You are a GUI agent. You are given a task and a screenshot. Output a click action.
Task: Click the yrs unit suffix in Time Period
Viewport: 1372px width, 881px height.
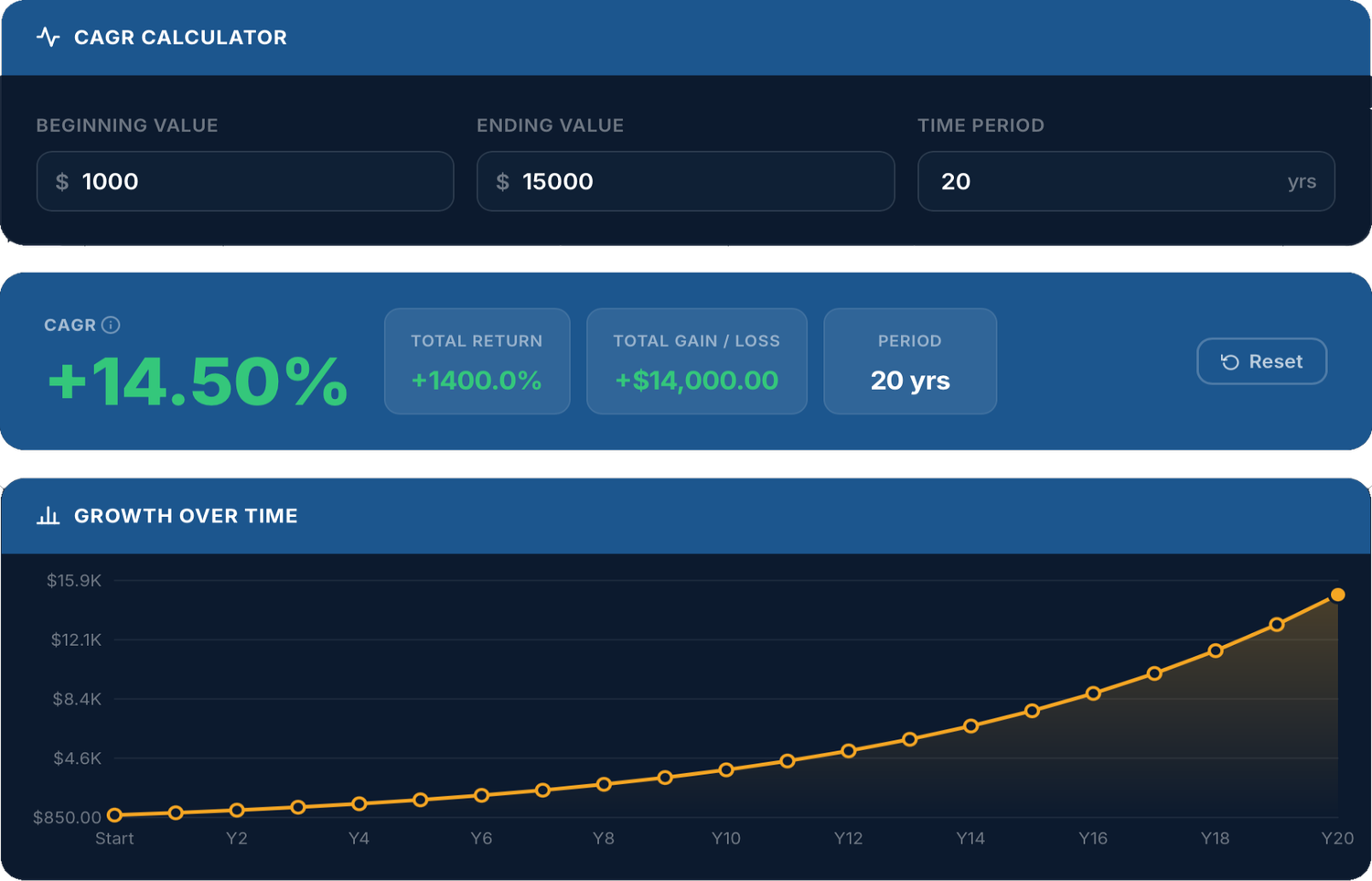pyautogui.click(x=1302, y=181)
